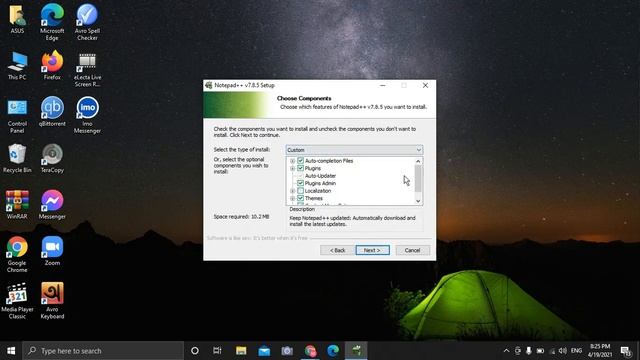Uncheck the Plugins Admin checkbox

301,183
